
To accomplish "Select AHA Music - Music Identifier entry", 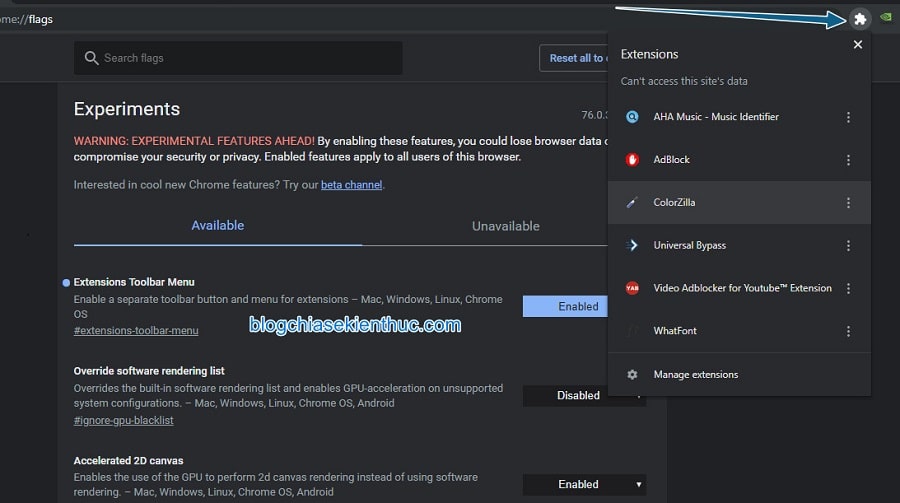I will (739, 117).
